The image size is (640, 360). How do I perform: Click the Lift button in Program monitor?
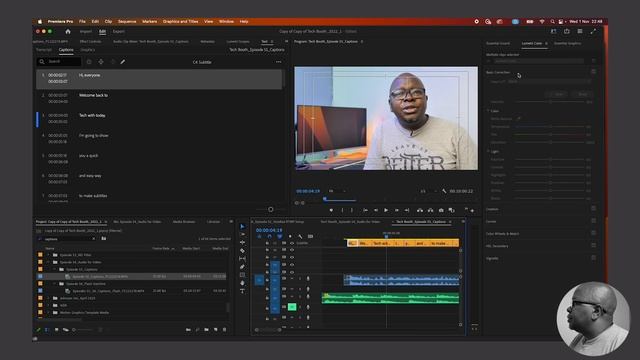pos(420,210)
